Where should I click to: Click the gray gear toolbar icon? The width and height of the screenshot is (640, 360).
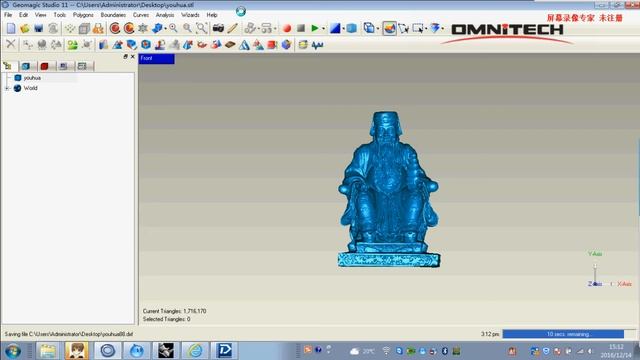[x=143, y=28]
